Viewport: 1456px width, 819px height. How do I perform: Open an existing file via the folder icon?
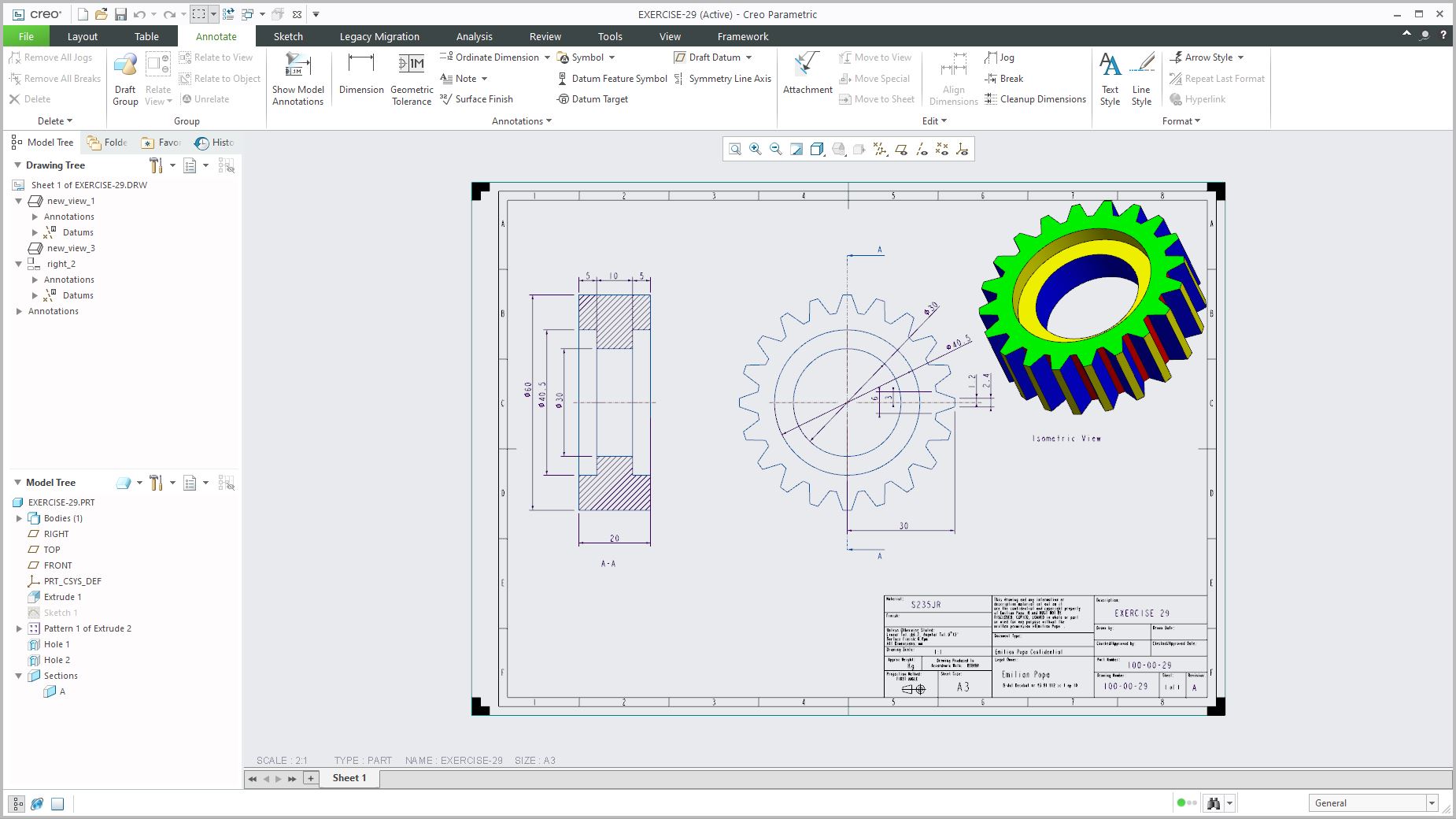pyautogui.click(x=101, y=14)
